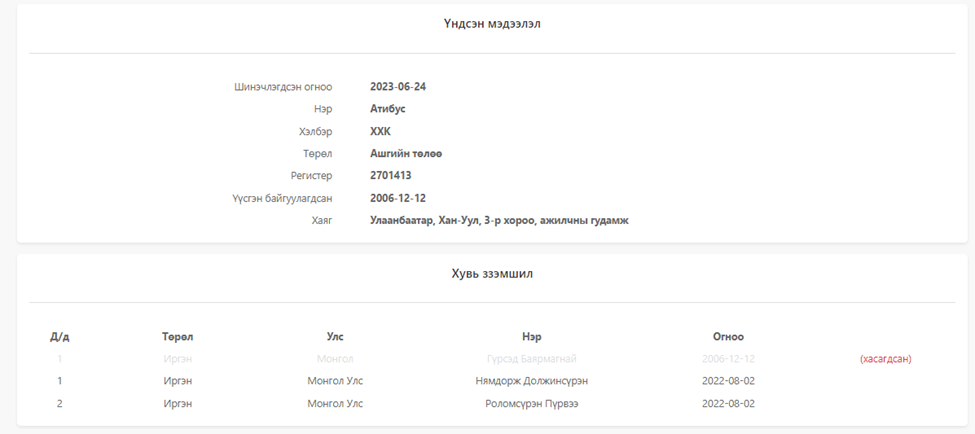Click the 'Үүсгэн байгуулагдсан' label
Image resolution: width=975 pixels, height=434 pixels.
[282, 198]
